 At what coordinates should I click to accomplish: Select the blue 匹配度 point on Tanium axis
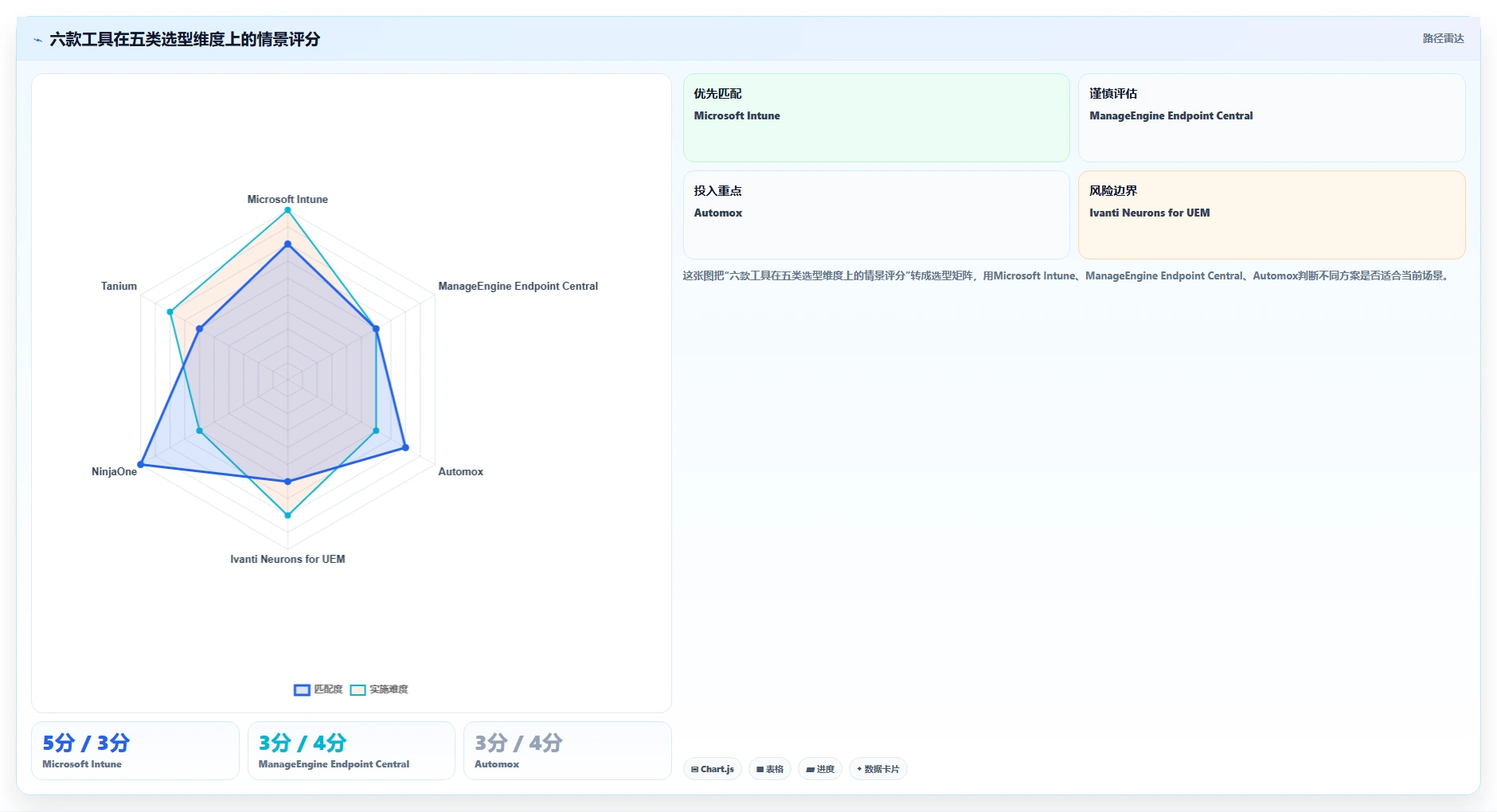tap(200, 329)
